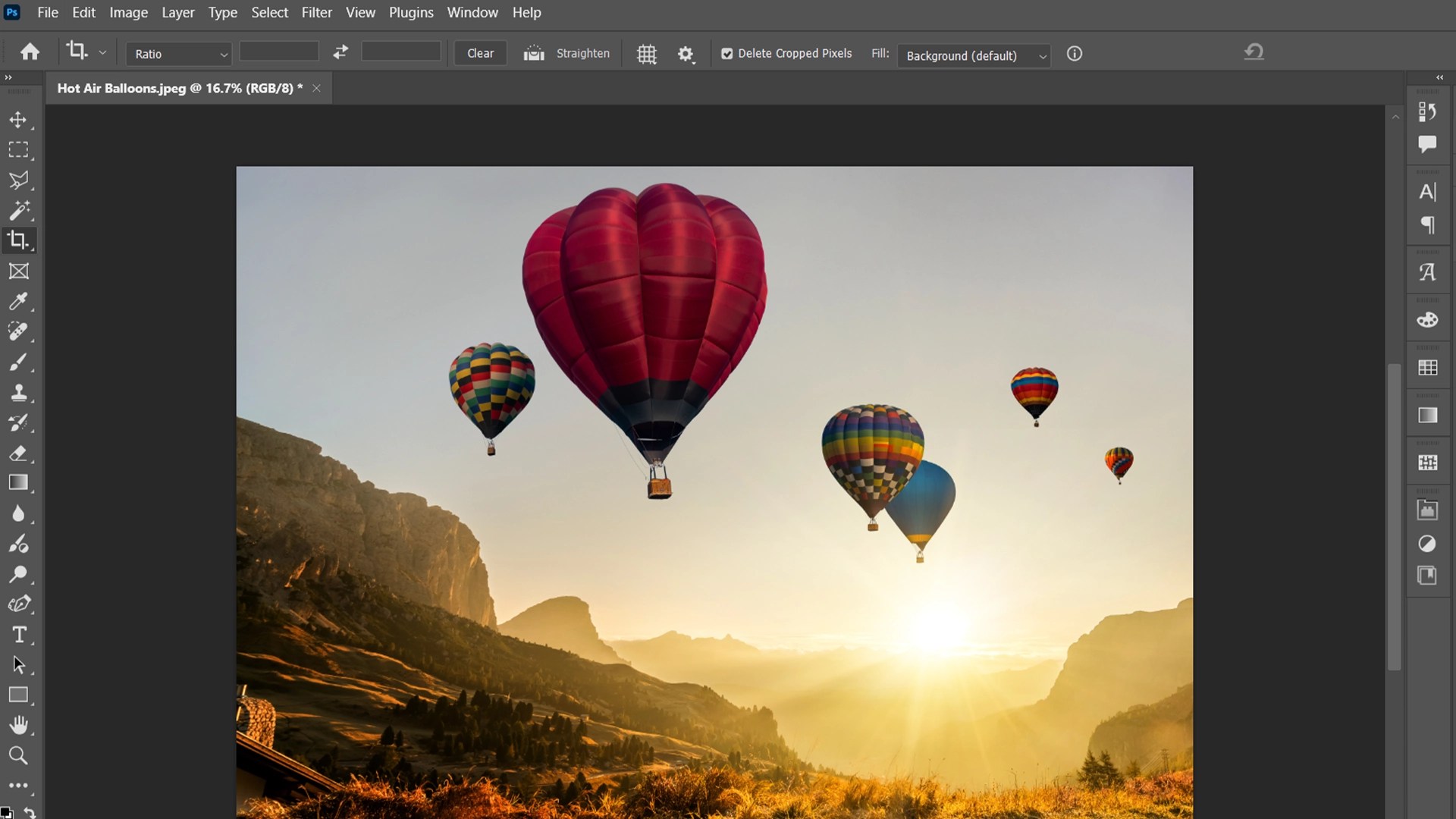This screenshot has width=1456, height=819.
Task: Open the Filter menu
Action: click(x=316, y=13)
